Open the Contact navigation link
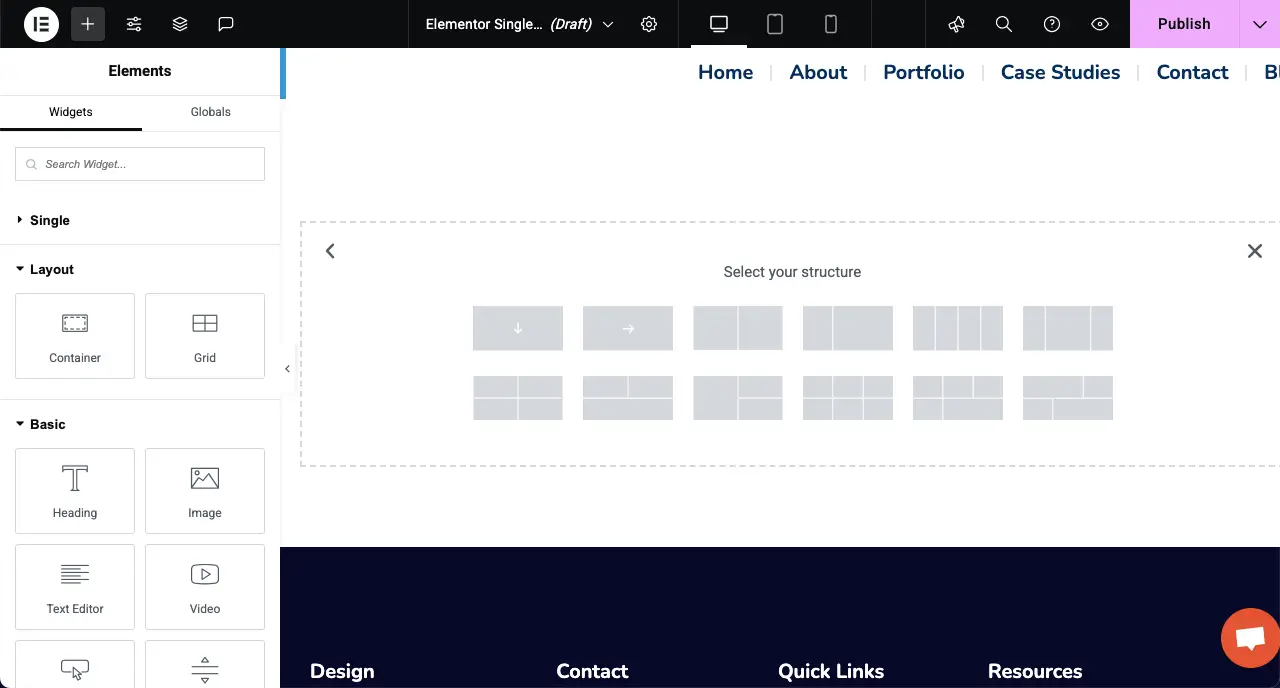Viewport: 1280px width, 688px height. pos(1192,72)
